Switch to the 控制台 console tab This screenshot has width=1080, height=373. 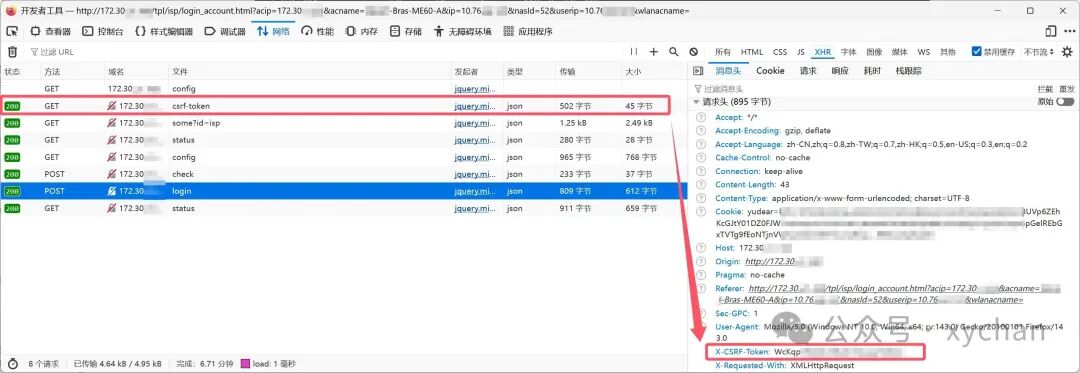[103, 31]
